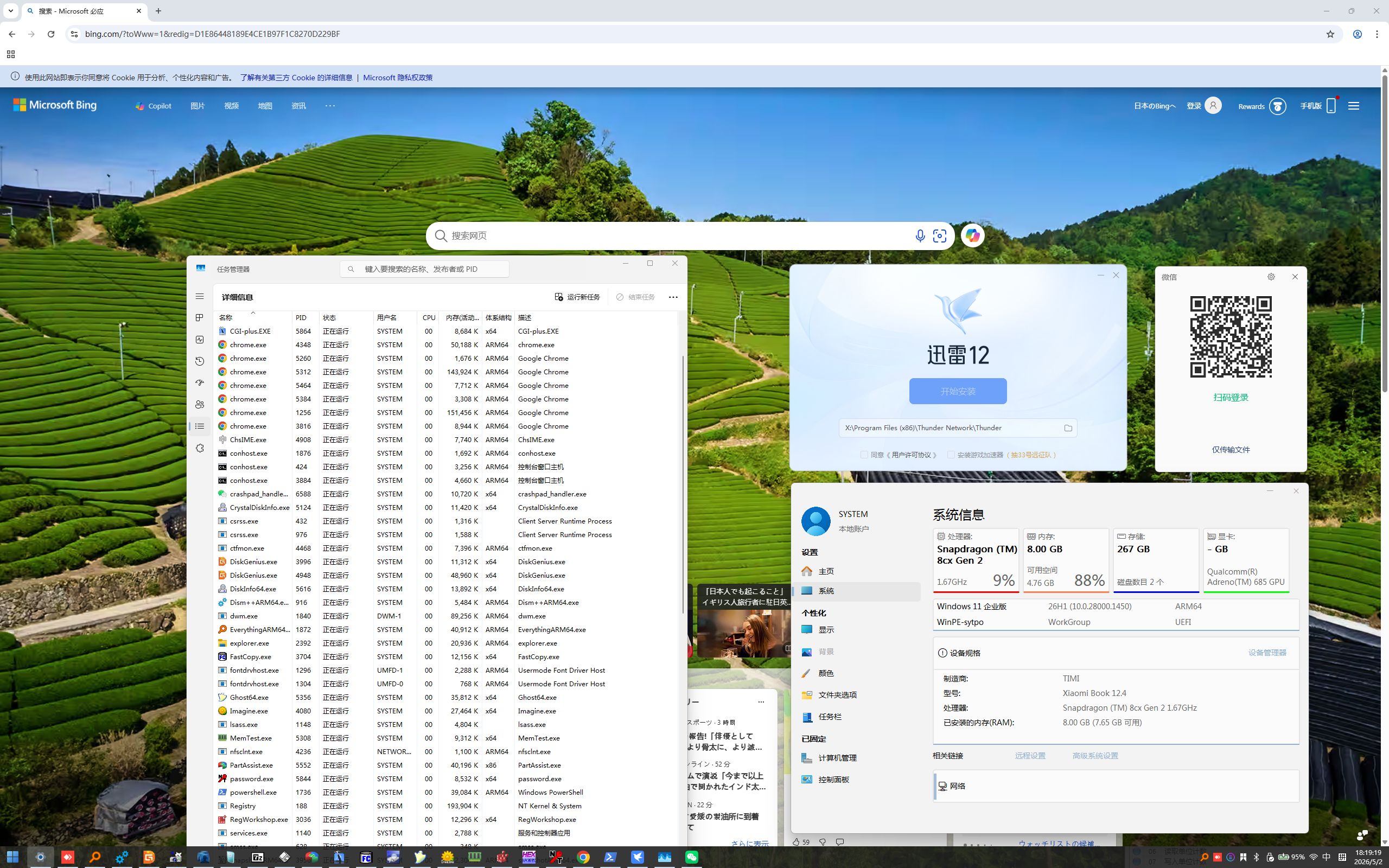This screenshot has width=1389, height=868.
Task: Open the 图片 tab on Bing
Action: tap(197, 106)
